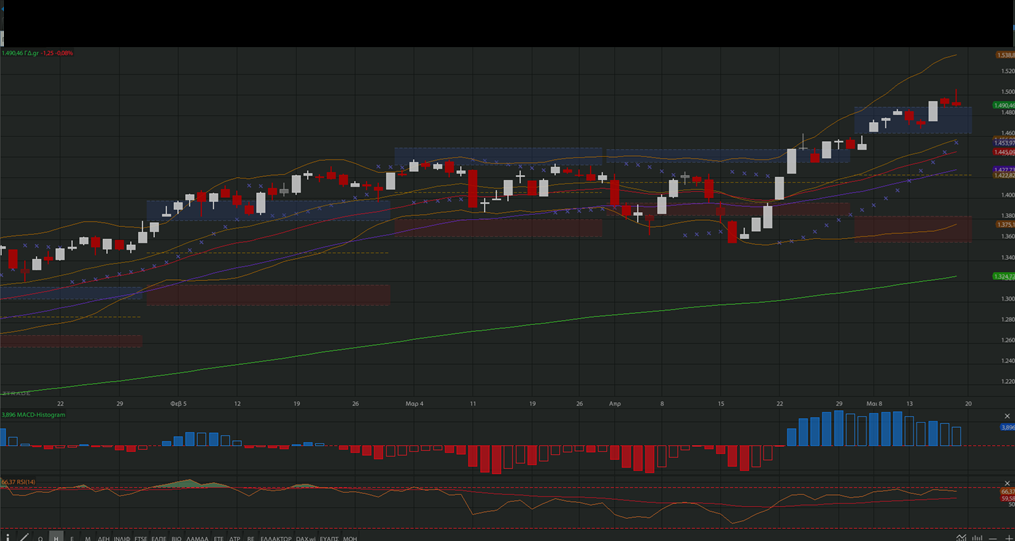
Task: Zoom out with the minus icon
Action: pos(993,538)
